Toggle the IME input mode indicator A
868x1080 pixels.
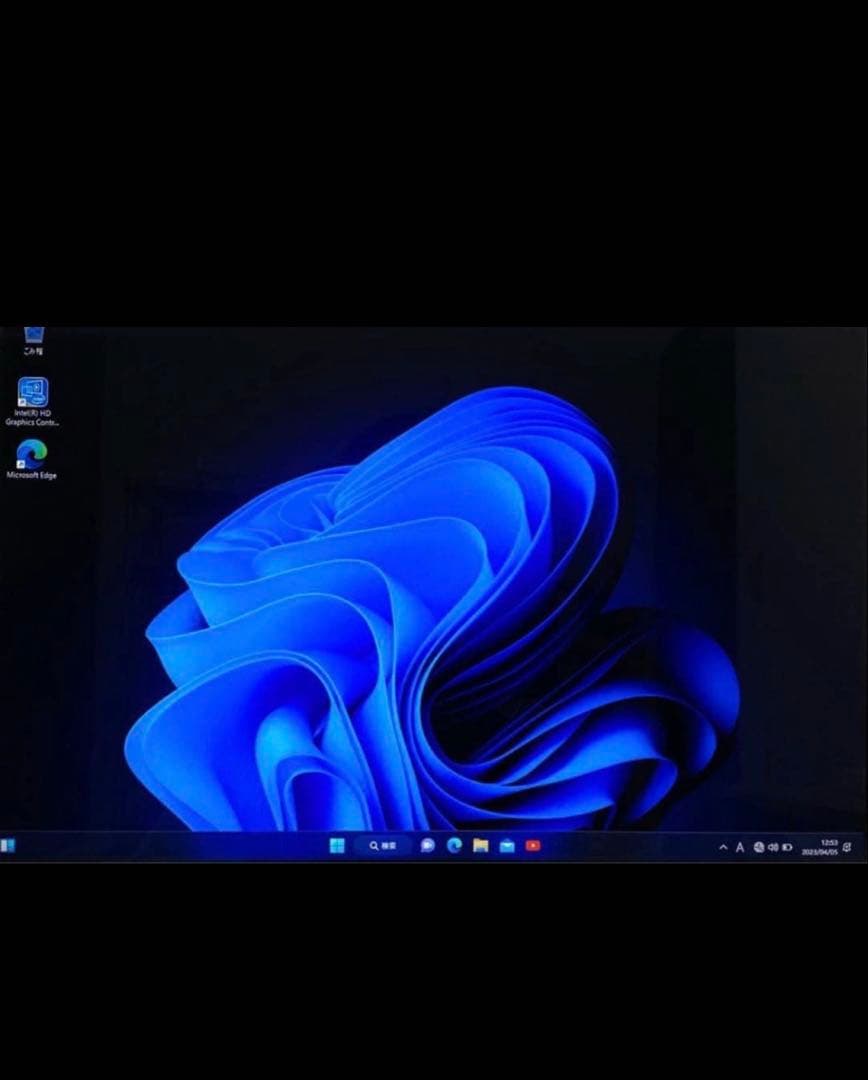point(740,847)
